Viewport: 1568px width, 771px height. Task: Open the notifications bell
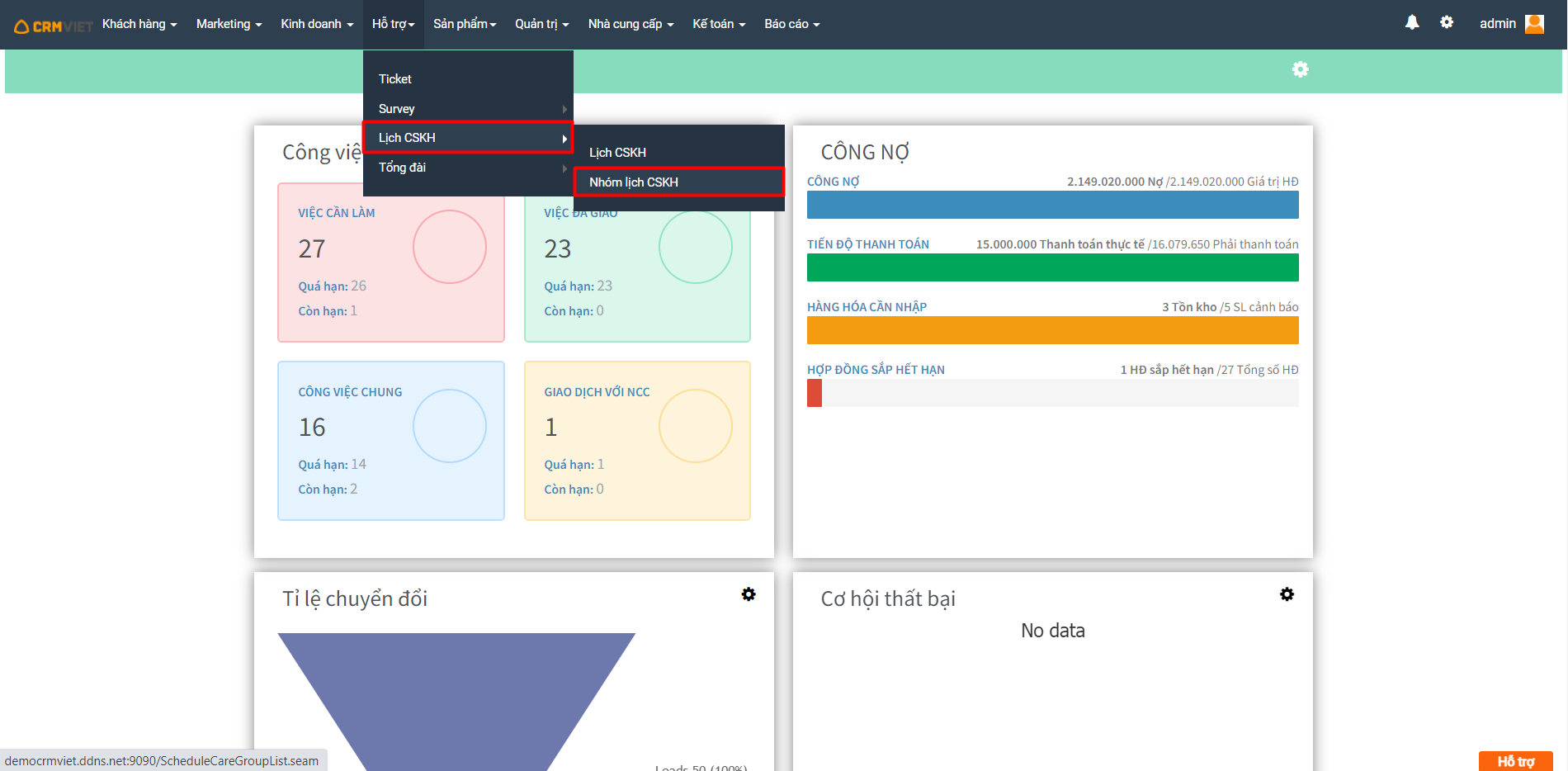[1412, 22]
